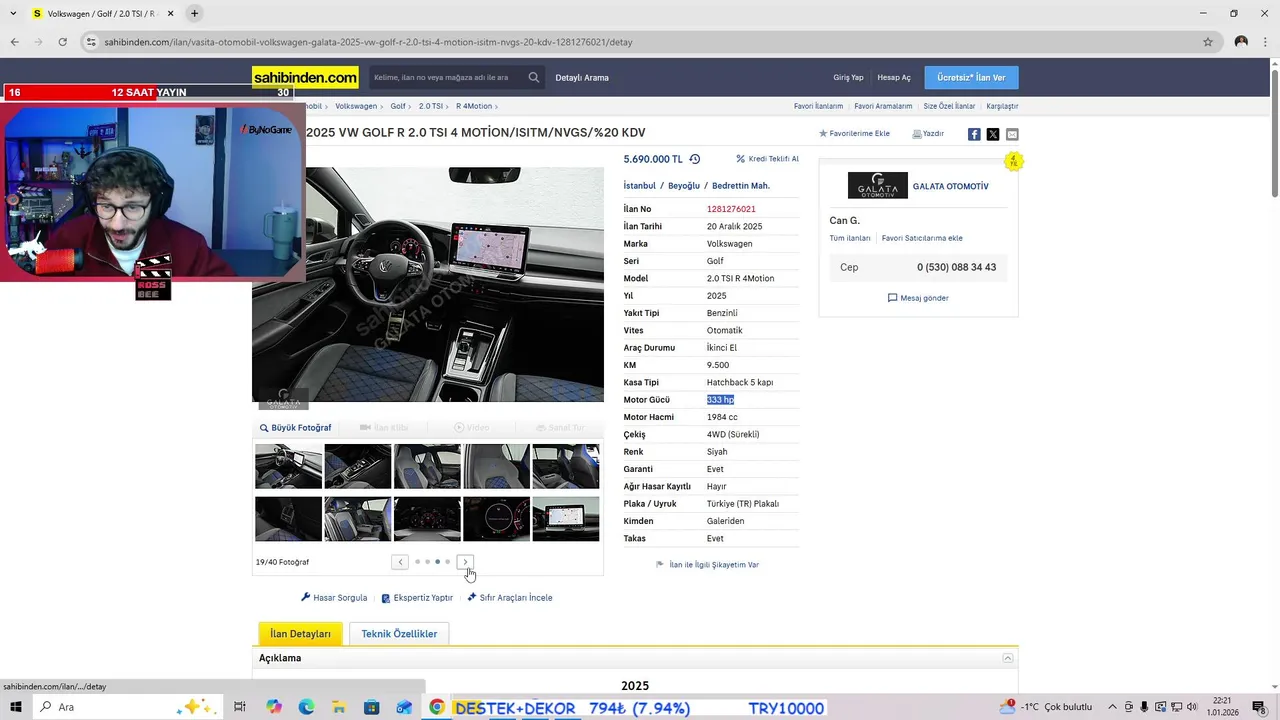Open Chrome menu three dots
This screenshot has width=1280, height=720.
(x=1265, y=42)
